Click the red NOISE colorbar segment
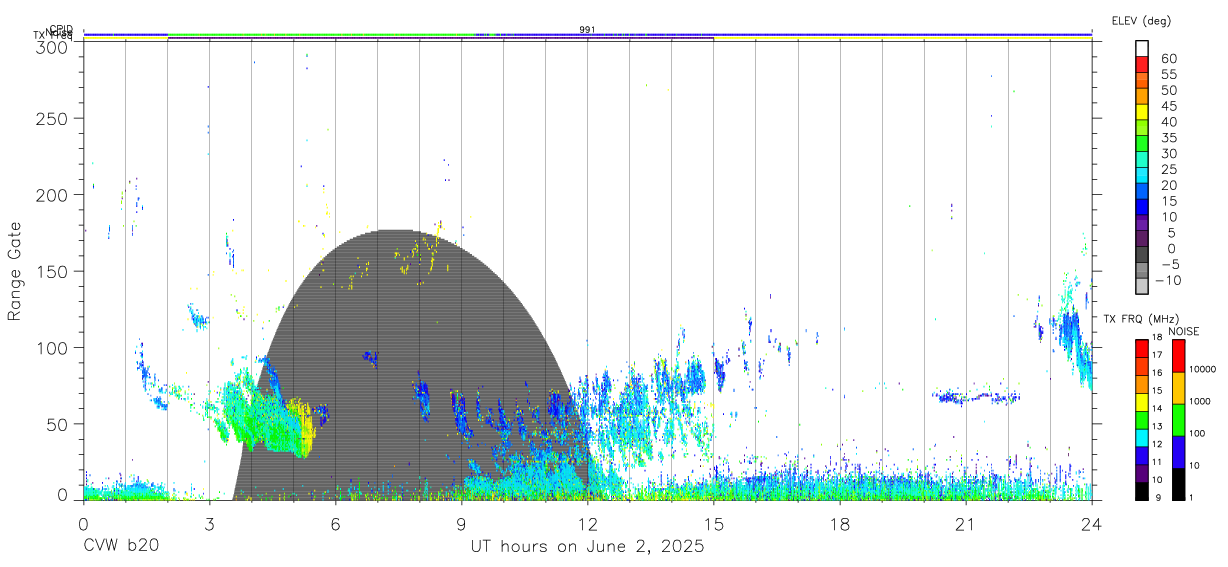The image size is (1228, 567). [x=1179, y=356]
